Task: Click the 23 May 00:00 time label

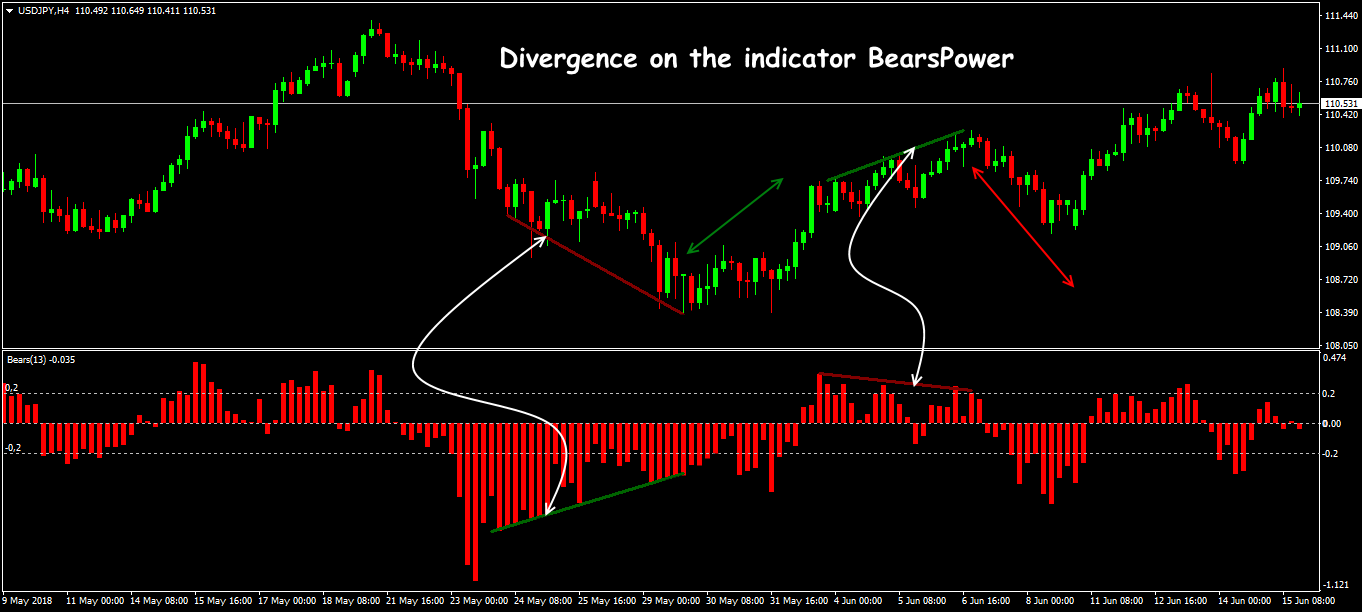Action: pyautogui.click(x=480, y=602)
